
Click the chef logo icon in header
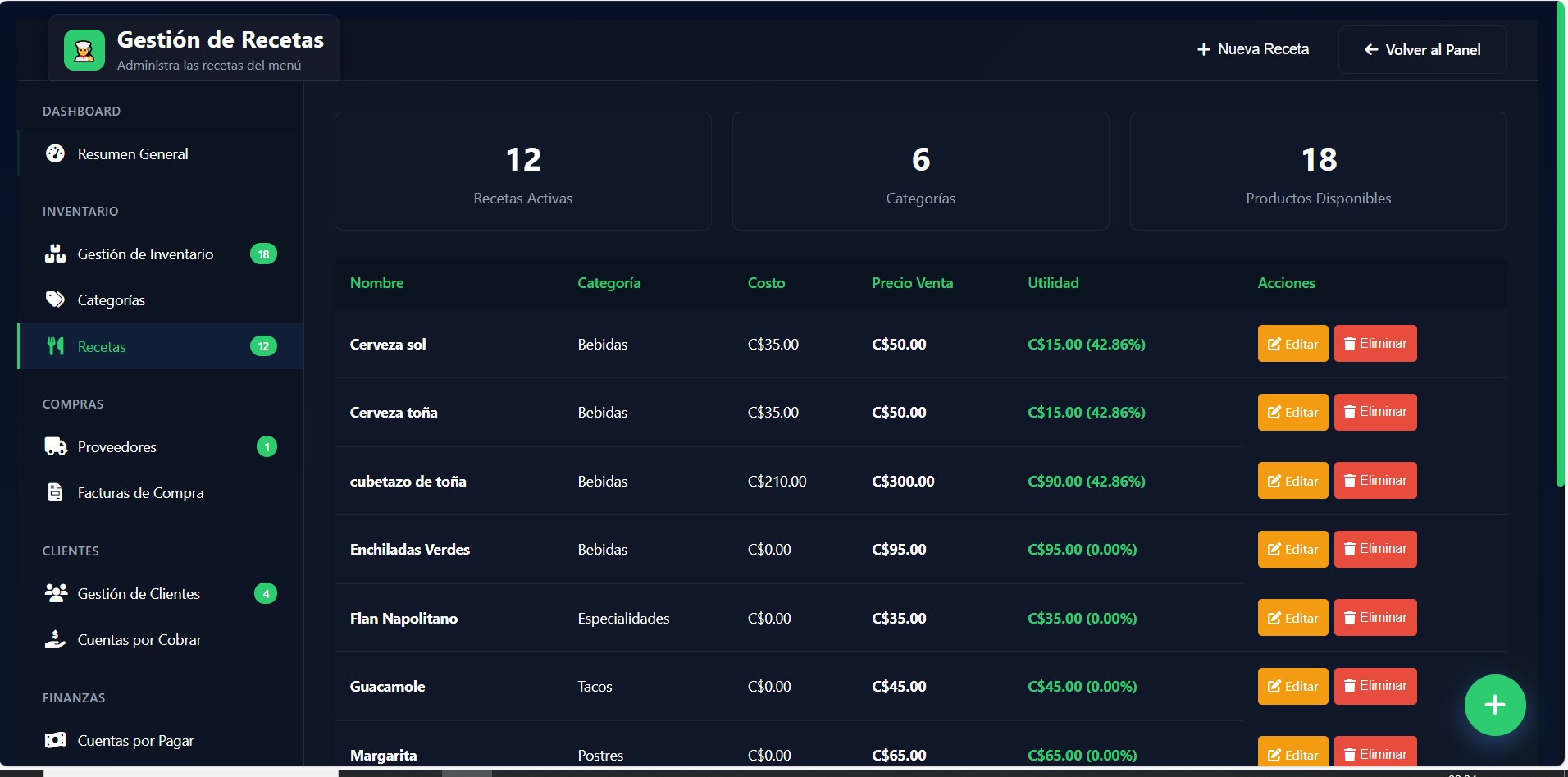coord(84,50)
